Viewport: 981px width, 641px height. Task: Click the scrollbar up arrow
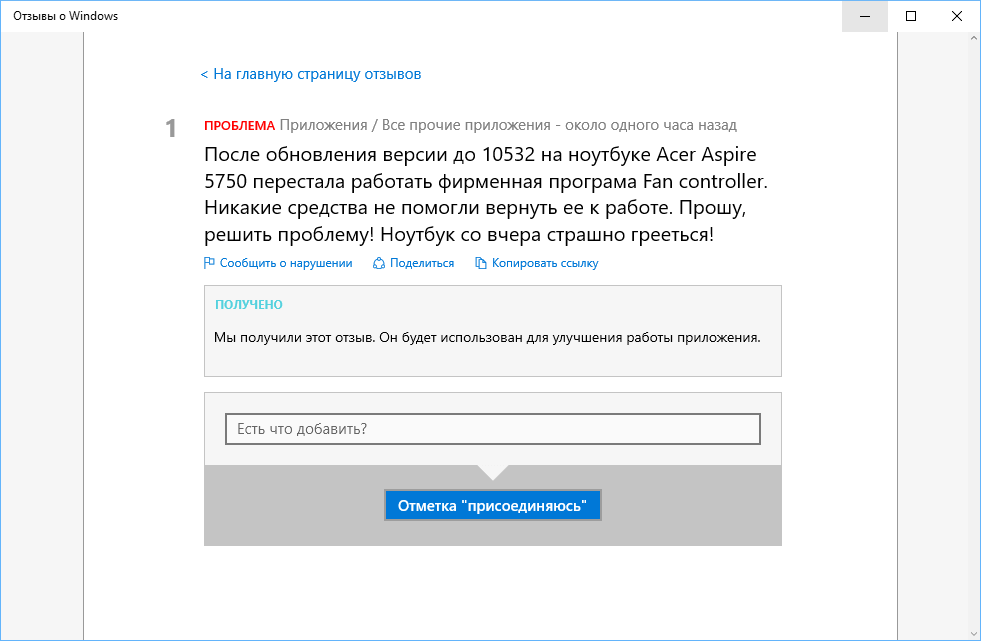point(974,39)
